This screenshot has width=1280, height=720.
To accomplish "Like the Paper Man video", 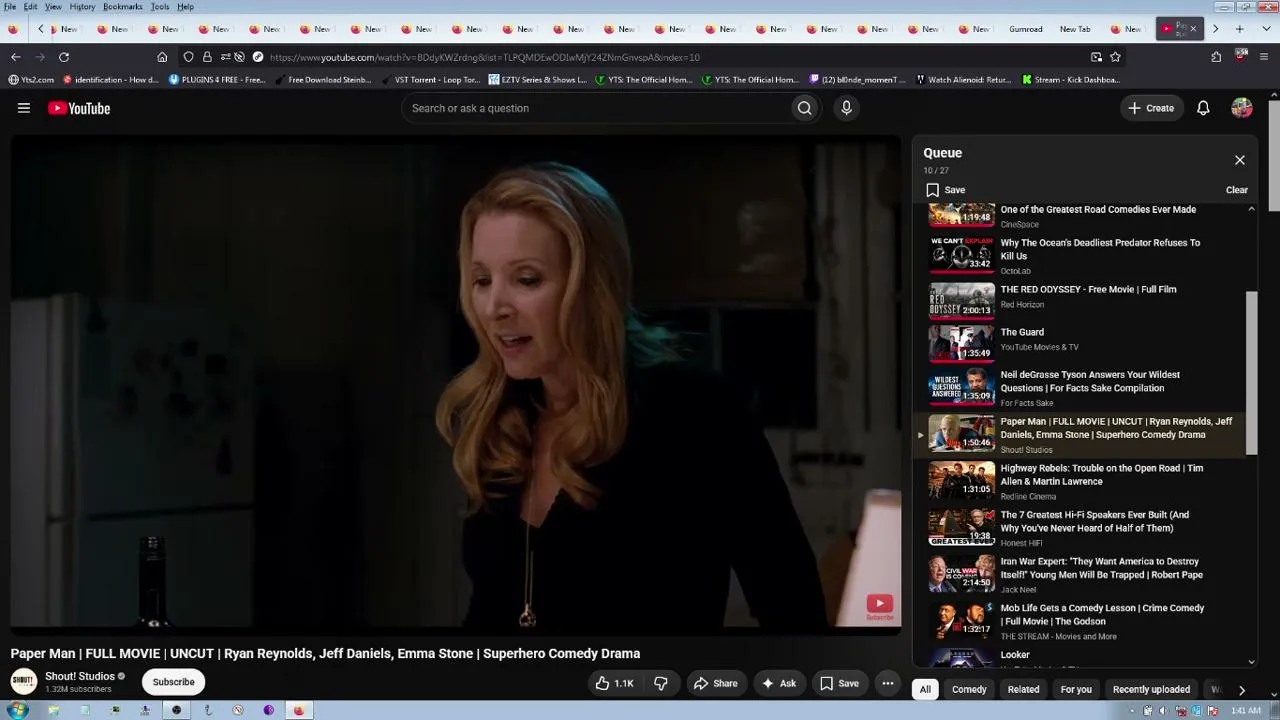I will tap(615, 683).
